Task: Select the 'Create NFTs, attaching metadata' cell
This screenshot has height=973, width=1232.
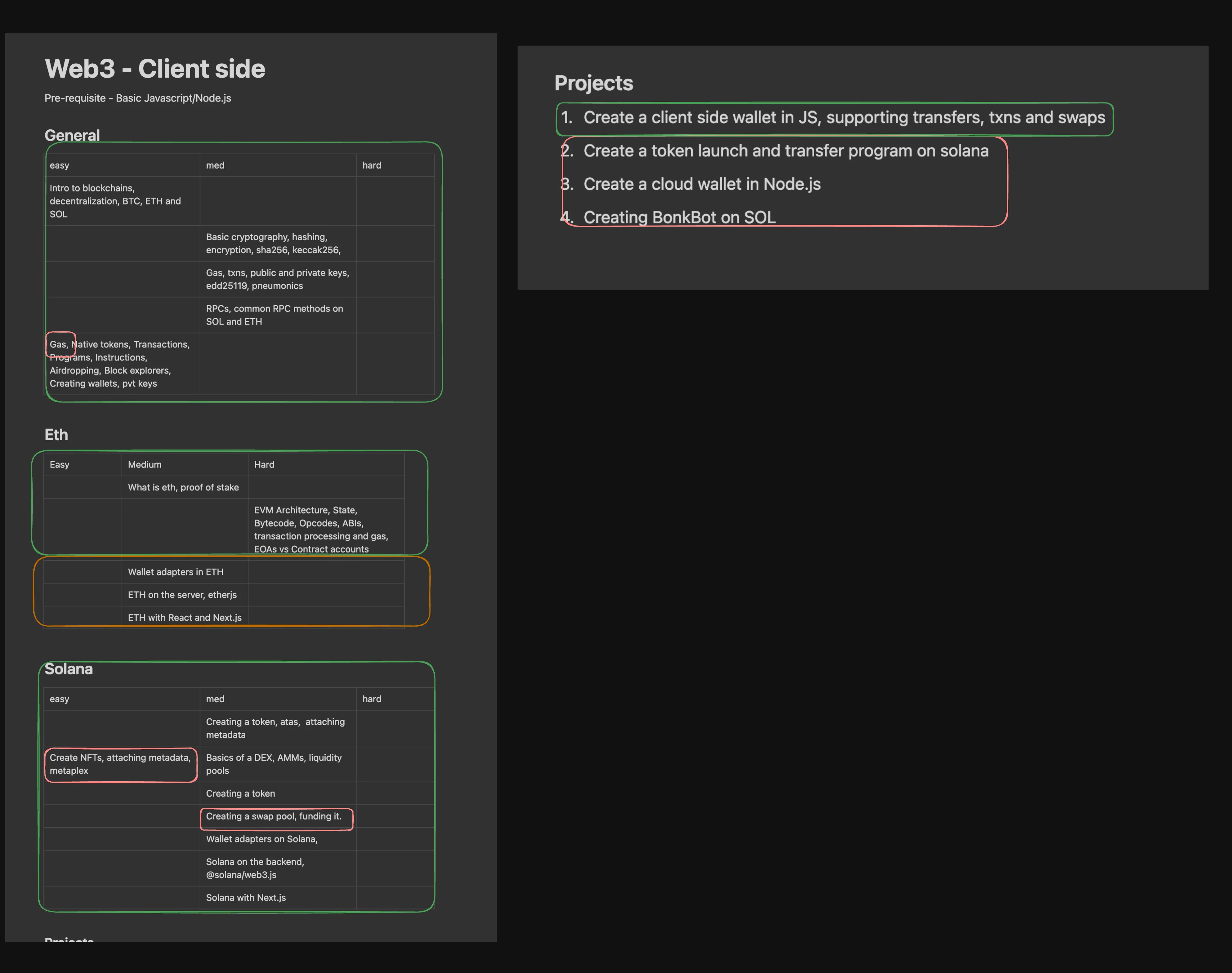Action: [x=120, y=764]
